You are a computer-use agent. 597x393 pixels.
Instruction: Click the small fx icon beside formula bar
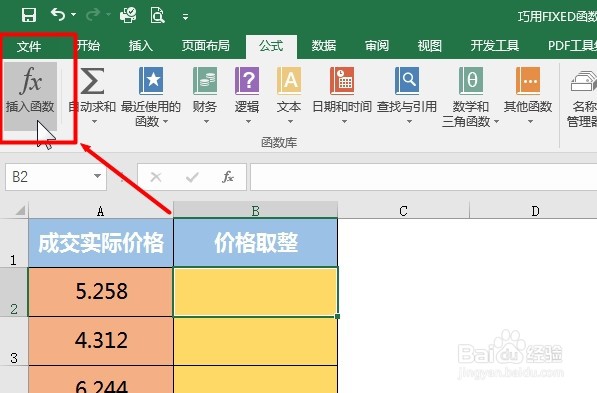228,177
